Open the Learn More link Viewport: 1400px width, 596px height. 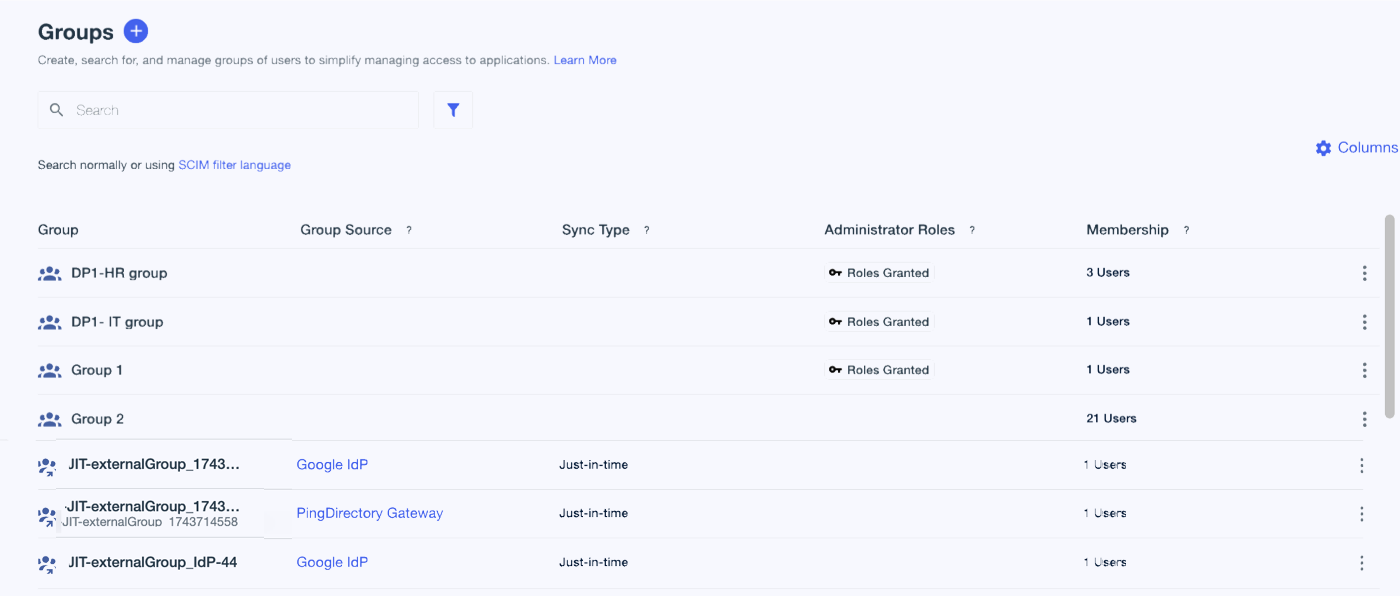point(585,59)
